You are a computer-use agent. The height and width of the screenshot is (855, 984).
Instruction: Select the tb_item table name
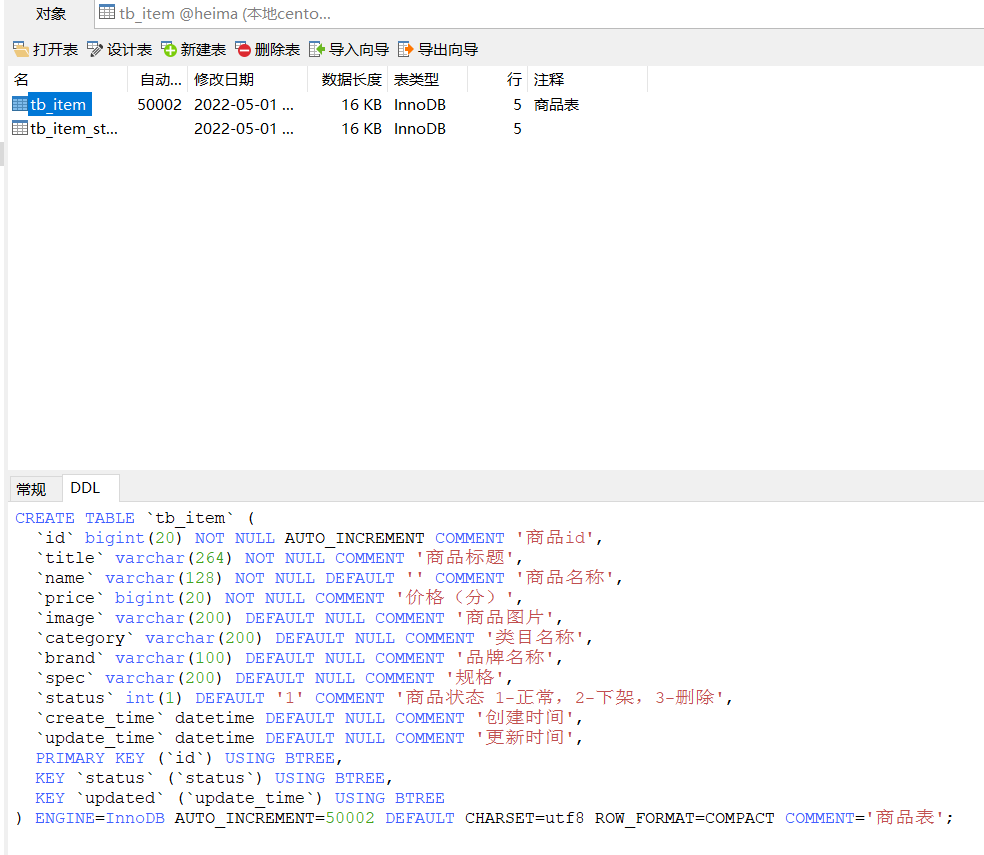pyautogui.click(x=58, y=104)
